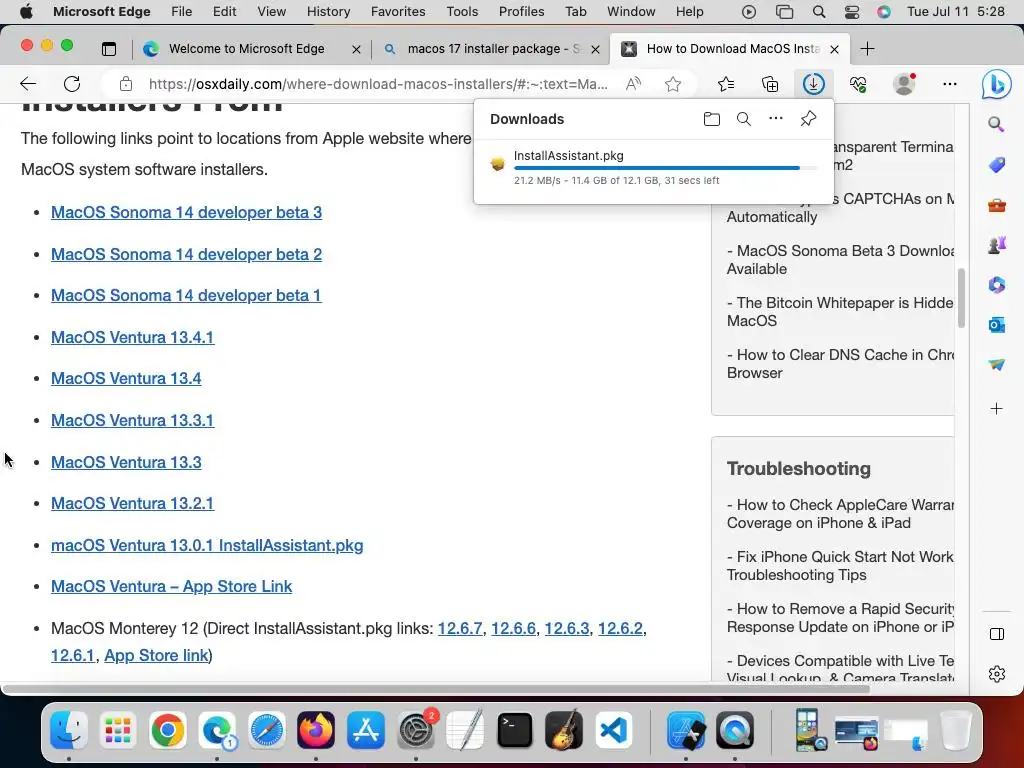
Task: Turn on Read Aloud for this page
Action: tap(633, 84)
